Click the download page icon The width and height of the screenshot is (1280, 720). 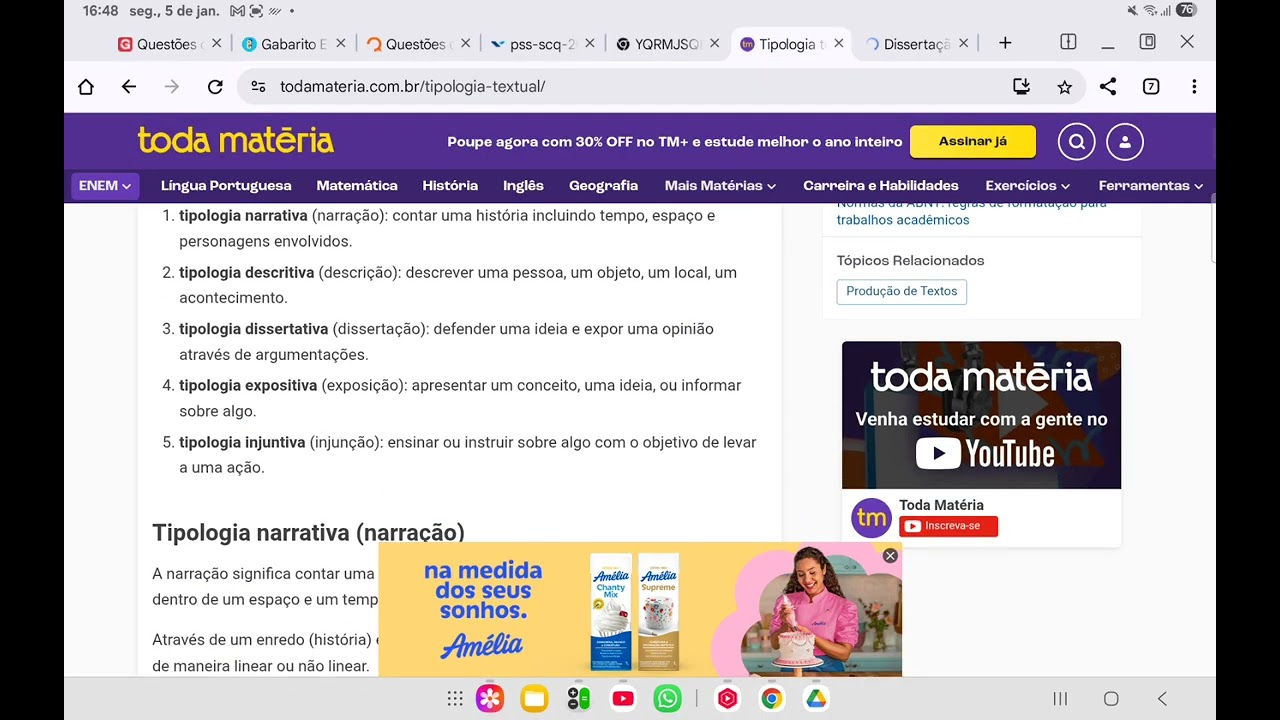coord(1021,87)
